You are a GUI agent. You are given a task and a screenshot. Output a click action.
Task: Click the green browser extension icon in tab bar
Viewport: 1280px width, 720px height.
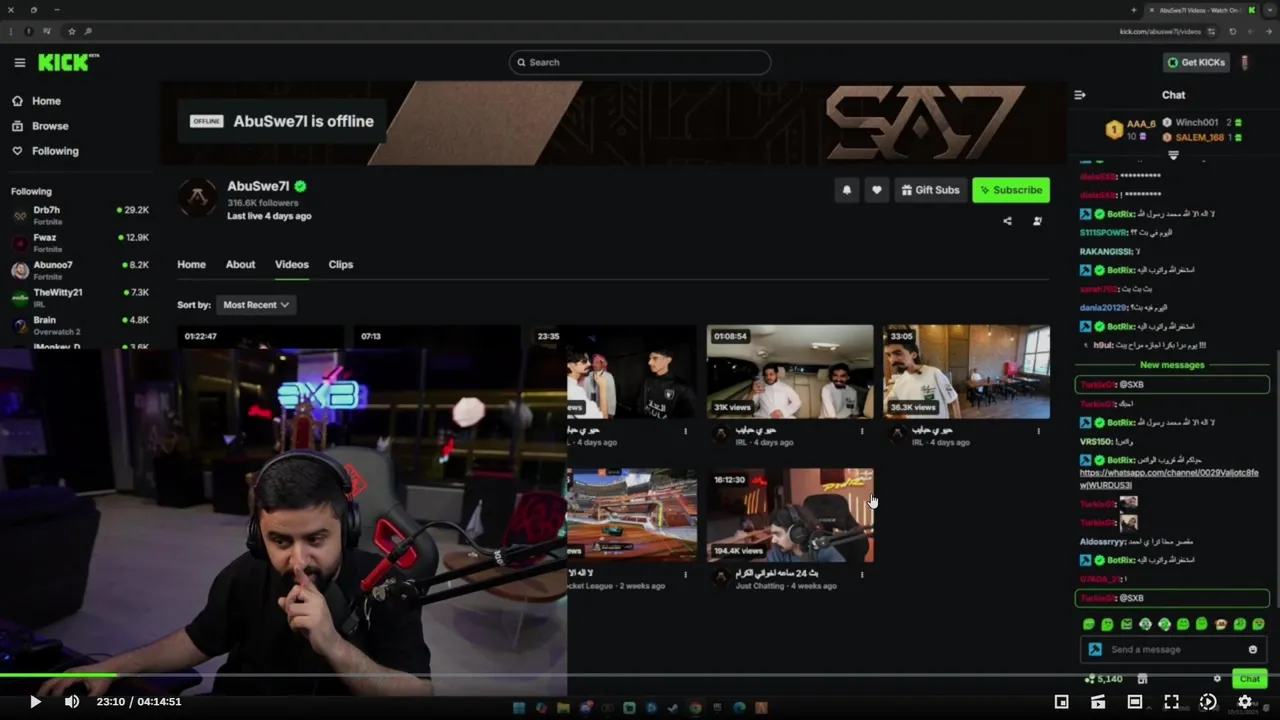click(x=1252, y=10)
